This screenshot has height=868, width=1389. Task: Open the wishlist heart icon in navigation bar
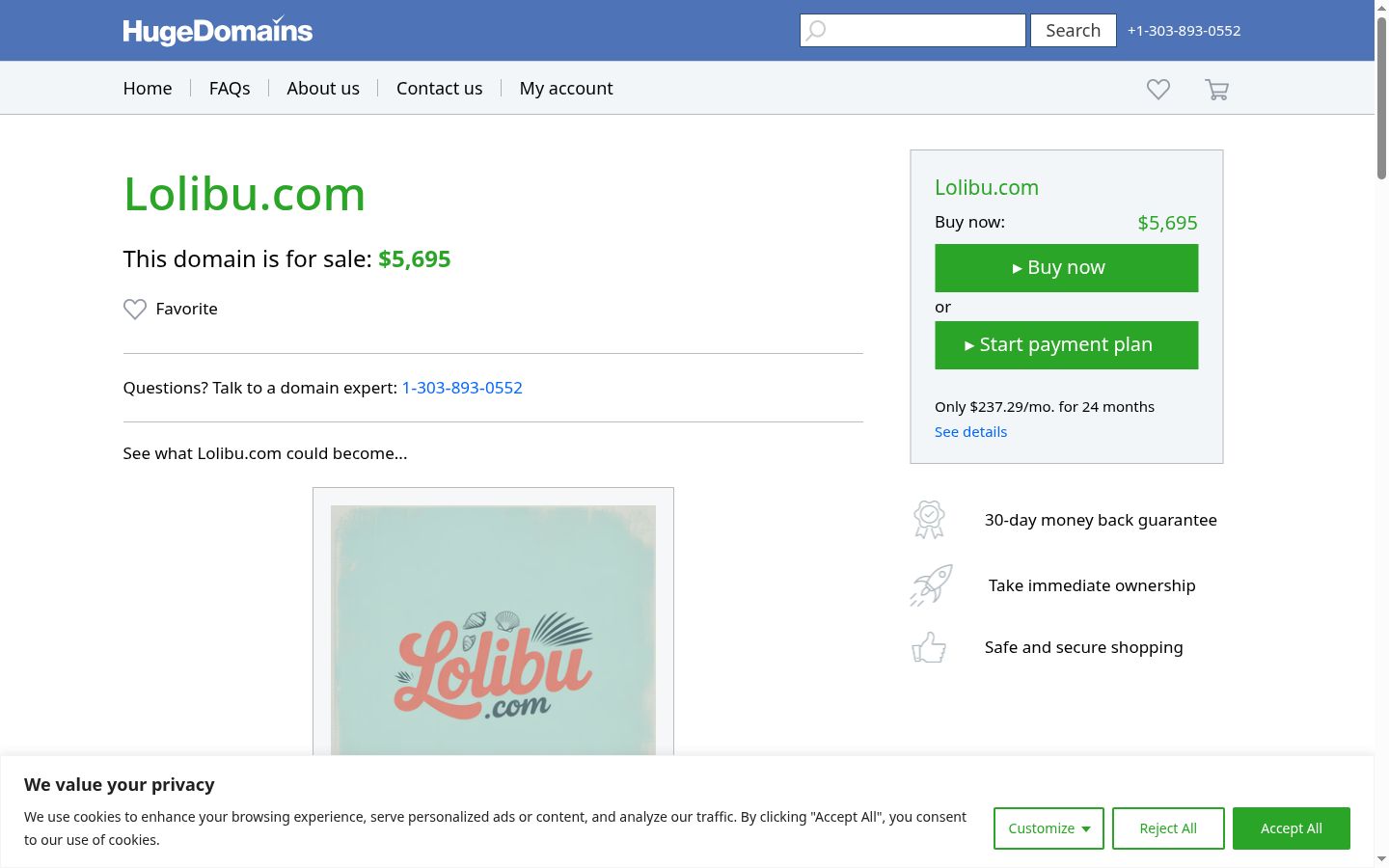tap(1158, 89)
